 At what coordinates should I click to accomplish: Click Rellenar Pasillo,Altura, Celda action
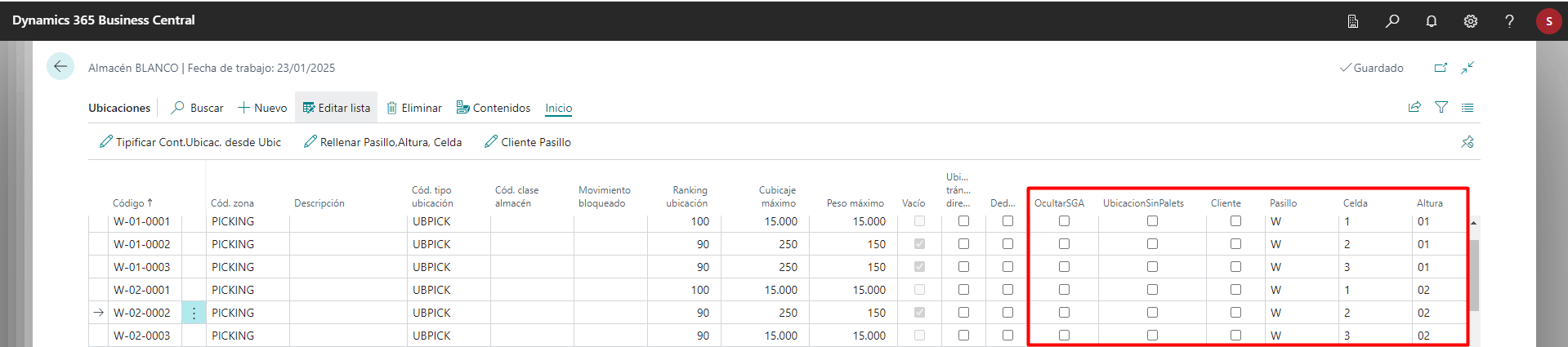pos(382,142)
